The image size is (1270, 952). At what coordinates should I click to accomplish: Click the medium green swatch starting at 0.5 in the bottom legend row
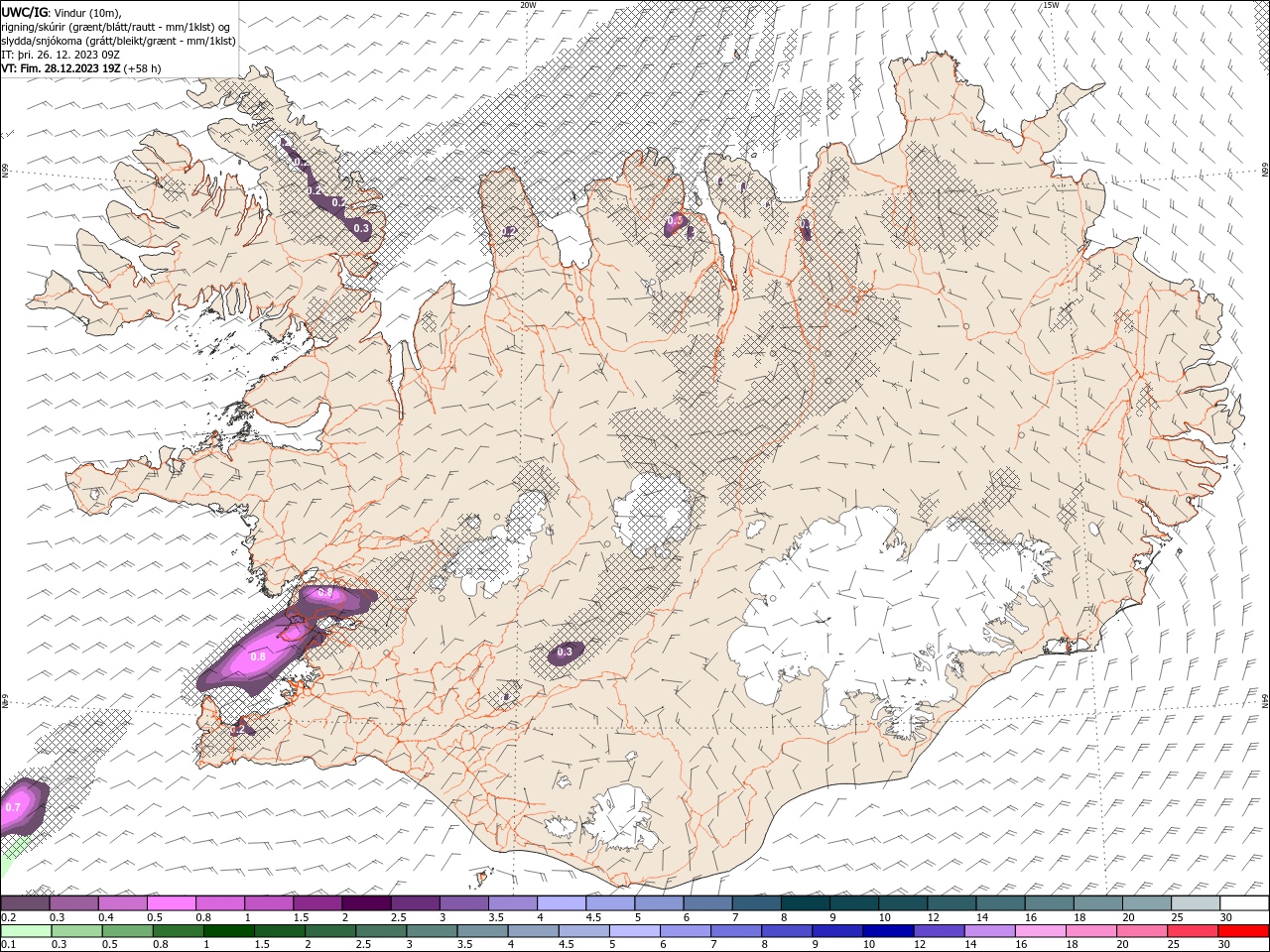126,931
